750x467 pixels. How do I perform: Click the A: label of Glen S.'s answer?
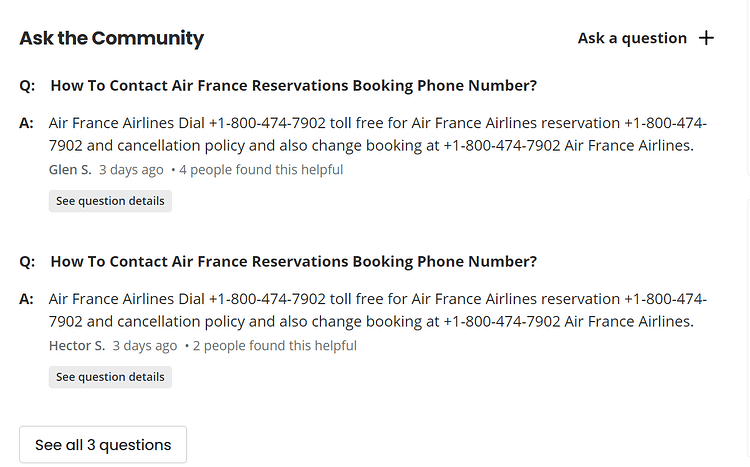pos(26,123)
